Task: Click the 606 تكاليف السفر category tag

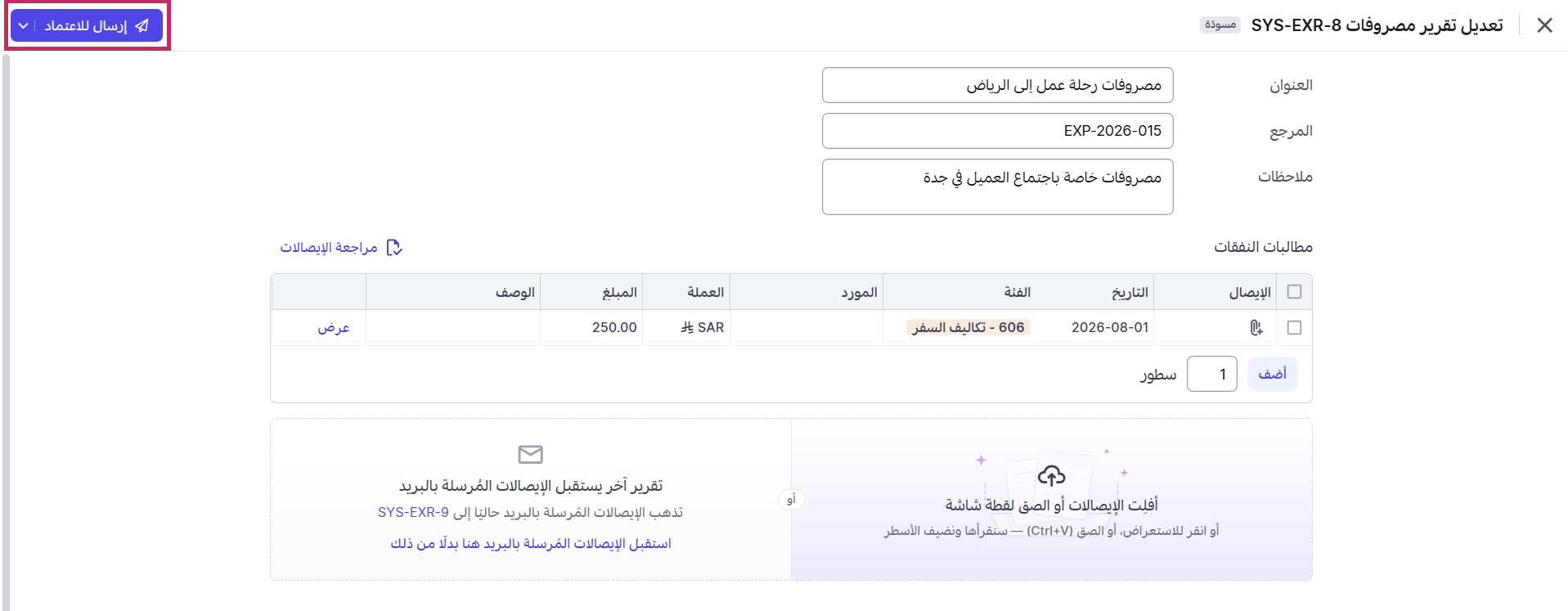Action: point(968,328)
